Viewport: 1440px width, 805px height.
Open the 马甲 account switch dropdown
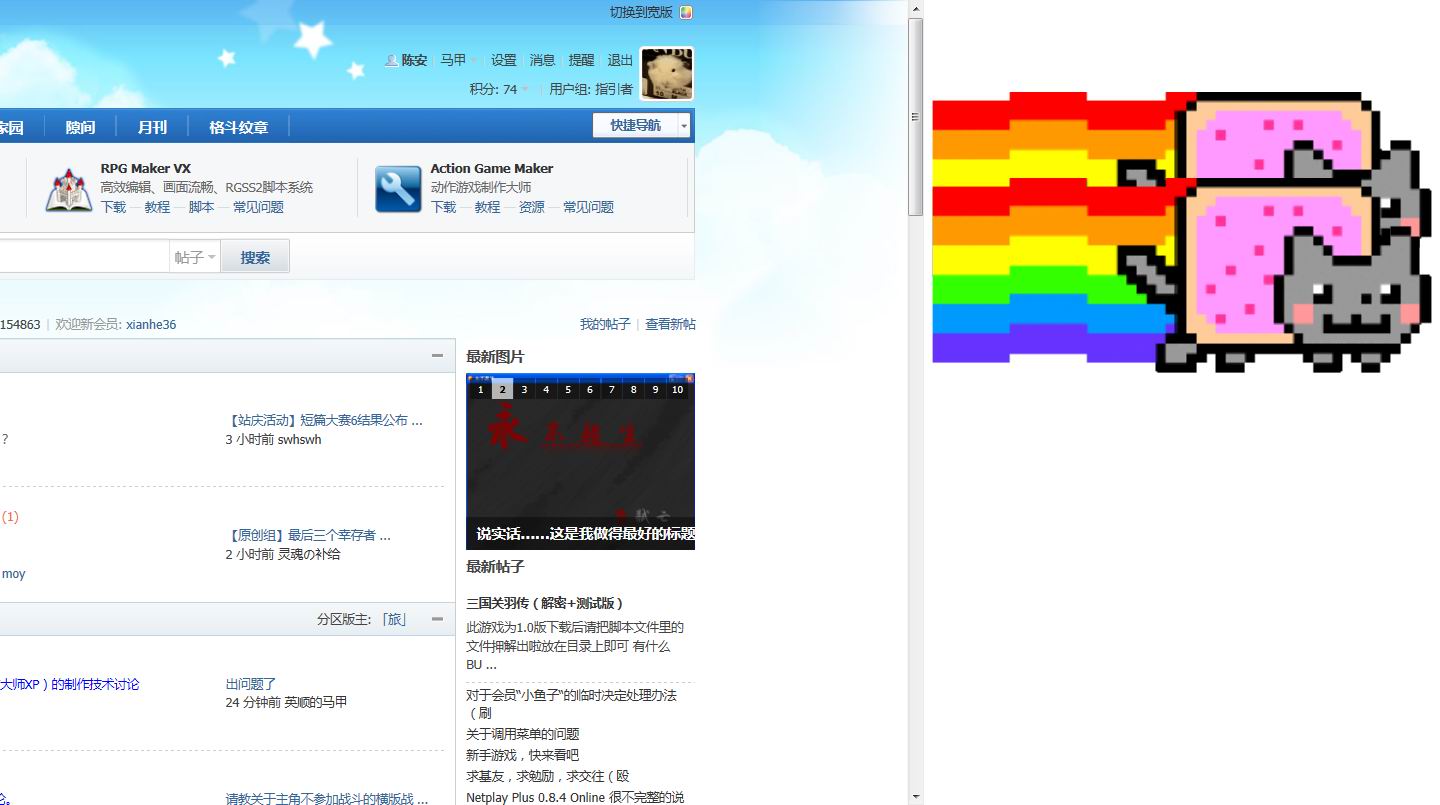click(460, 60)
